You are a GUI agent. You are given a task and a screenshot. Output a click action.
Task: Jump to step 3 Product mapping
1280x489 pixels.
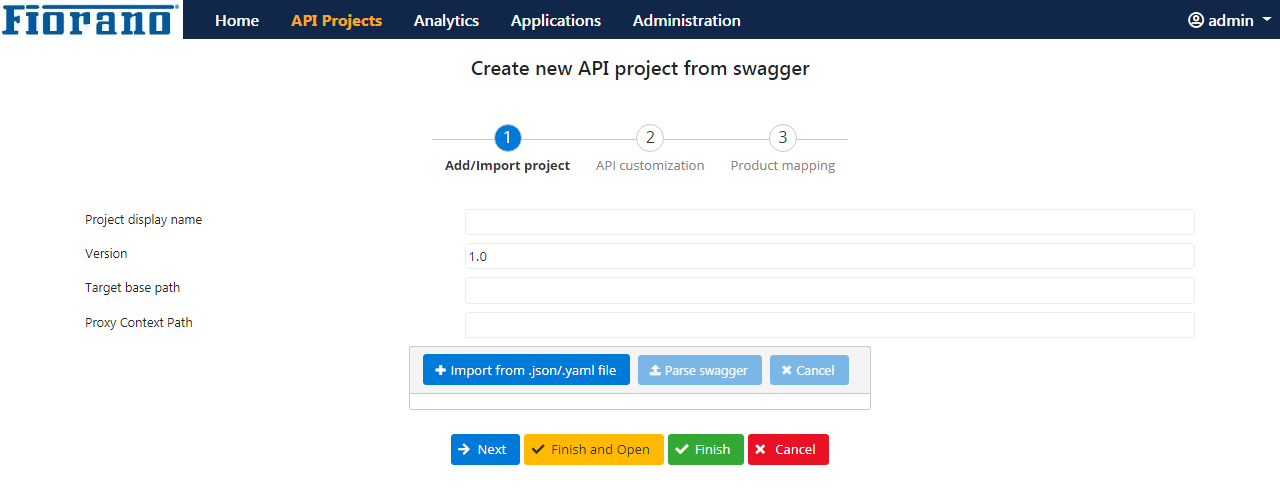pos(782,138)
